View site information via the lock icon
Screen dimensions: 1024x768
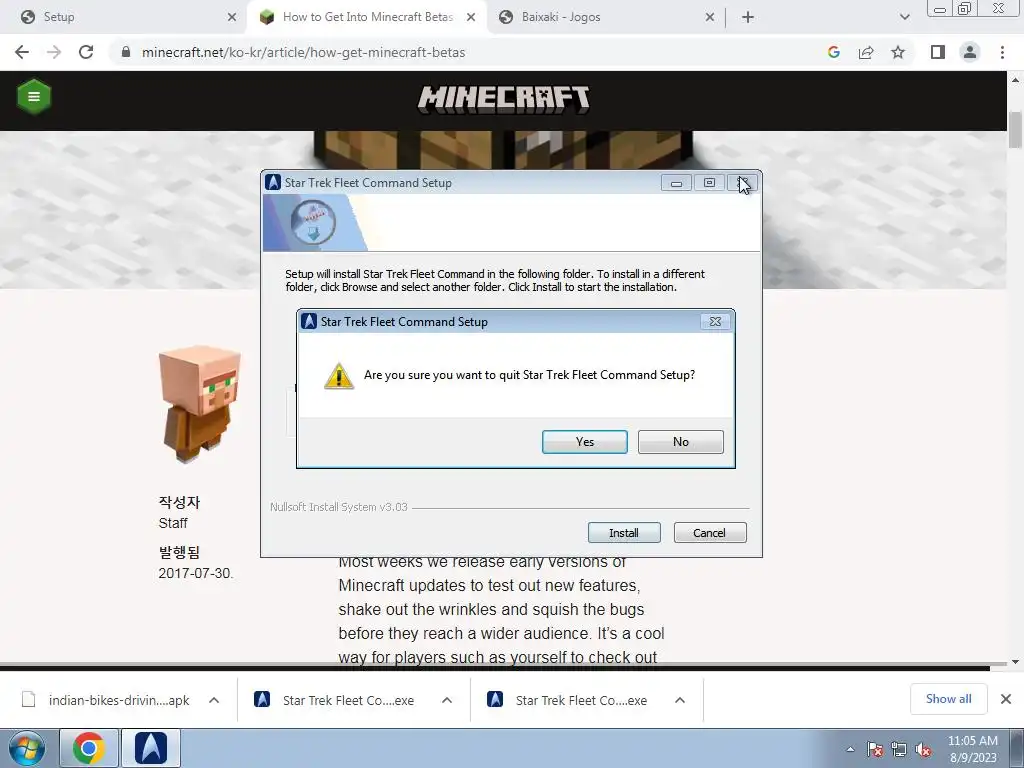point(126,52)
